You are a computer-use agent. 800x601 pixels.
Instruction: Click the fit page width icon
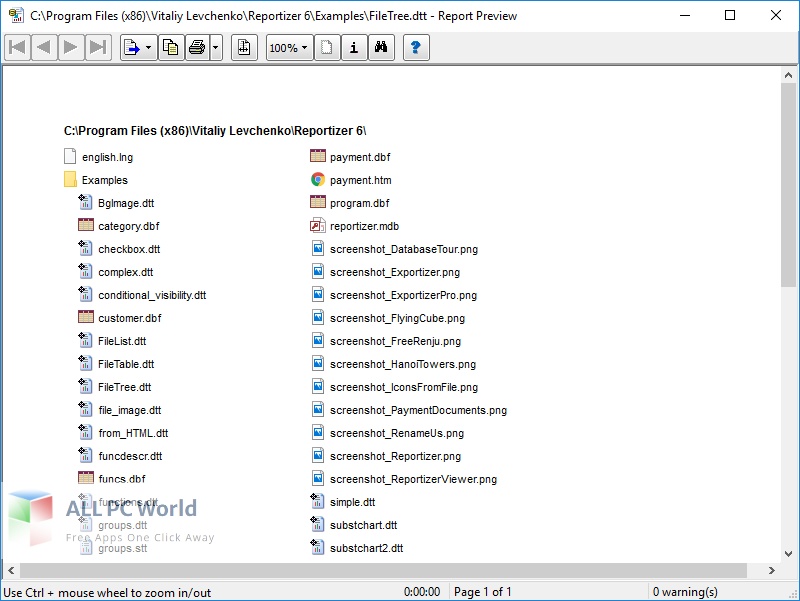pos(245,48)
